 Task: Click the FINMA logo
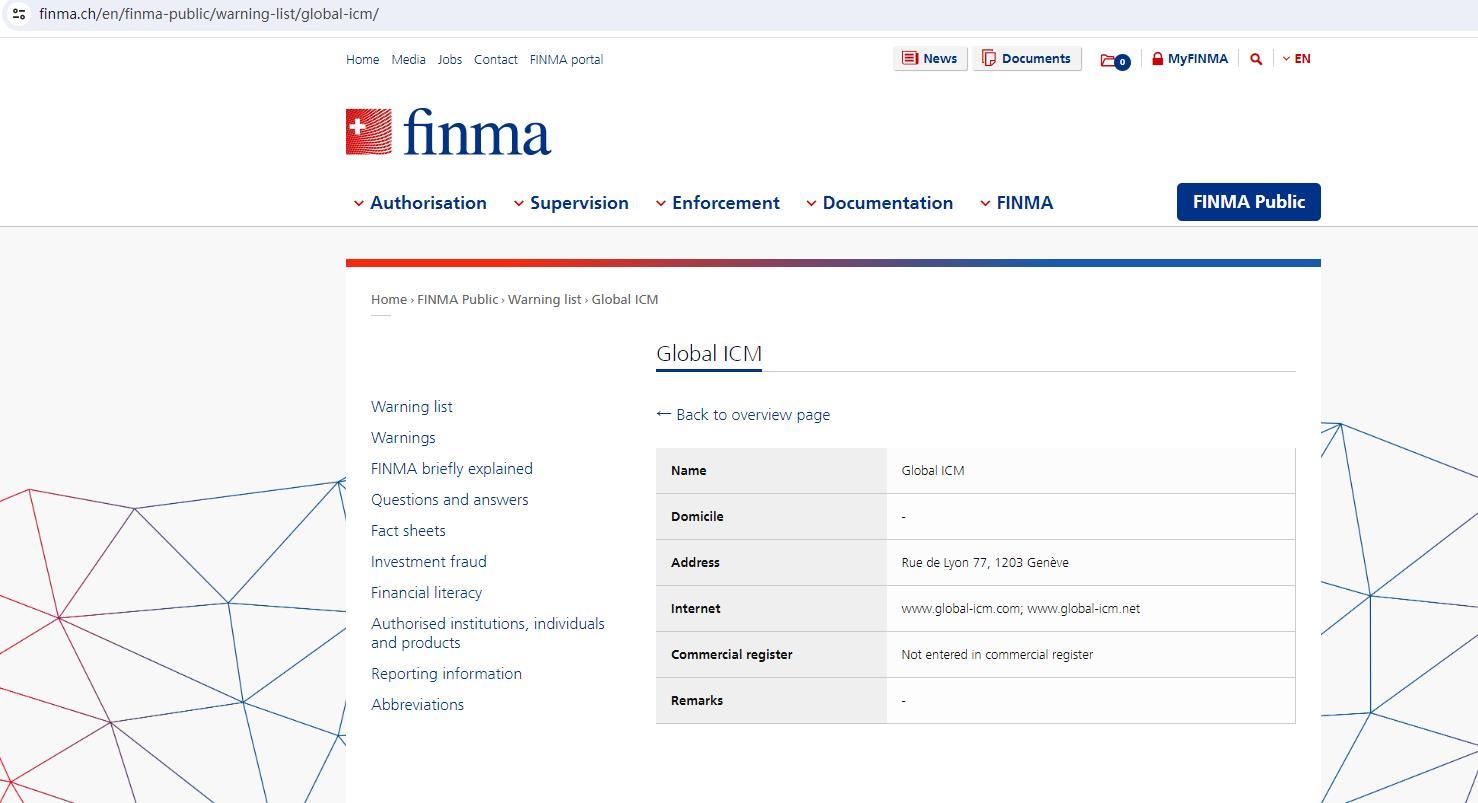tap(448, 132)
